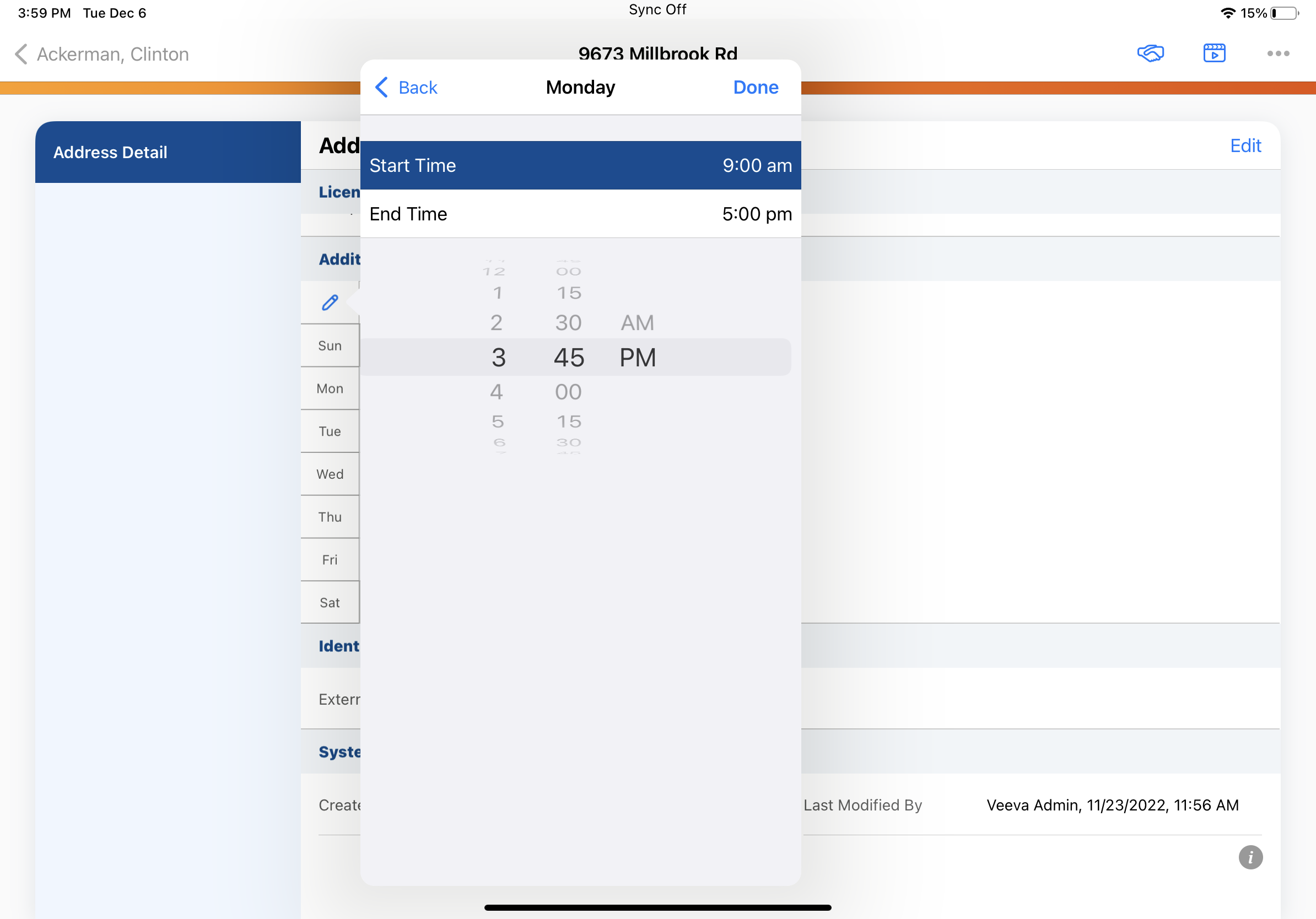1316x919 pixels.
Task: Pick minute 30 in the picker wheel
Action: (x=568, y=322)
